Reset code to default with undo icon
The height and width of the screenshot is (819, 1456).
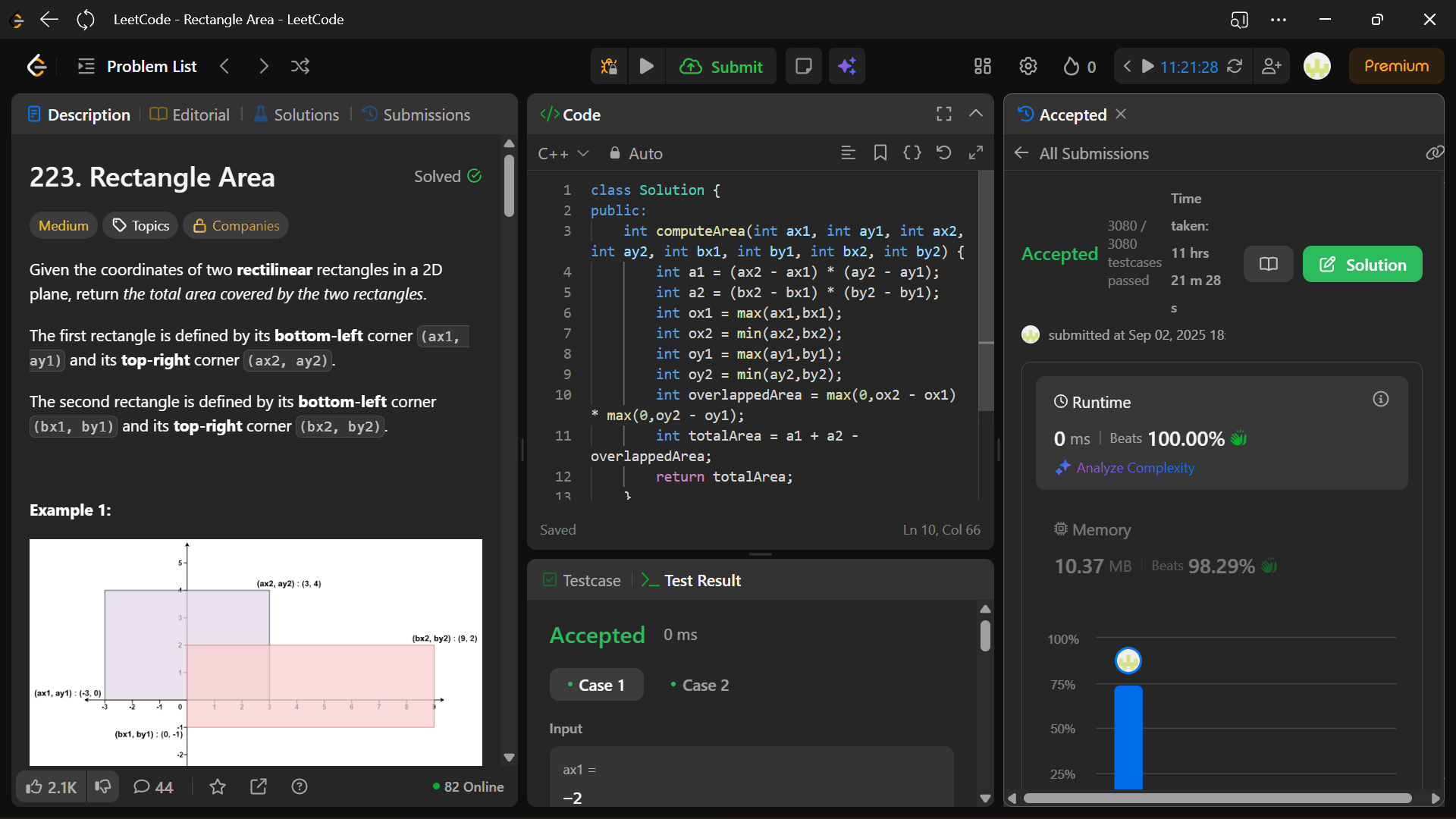coord(943,153)
